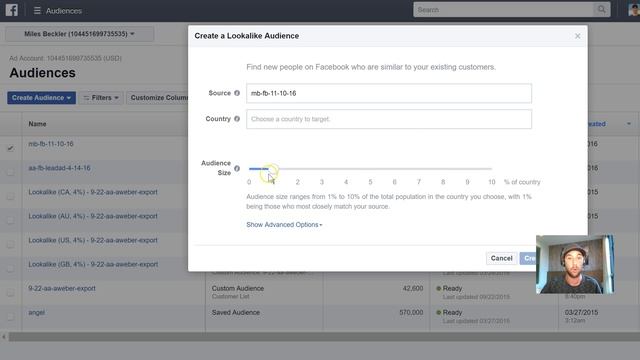Check the Lookalike (AU, 4%) row checkbox
This screenshot has width=640, height=360.
point(11,220)
